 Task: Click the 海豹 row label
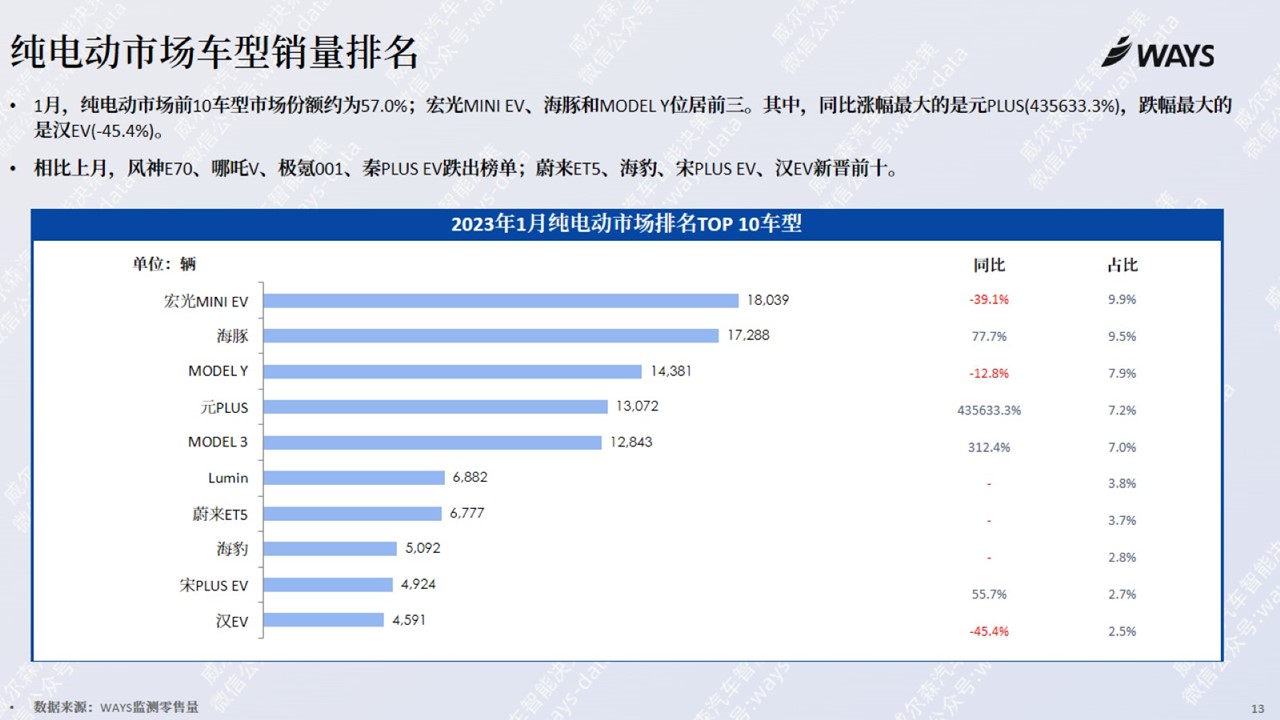[x=232, y=549]
